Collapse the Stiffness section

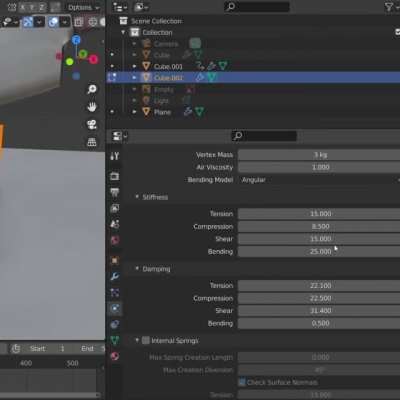pos(137,197)
